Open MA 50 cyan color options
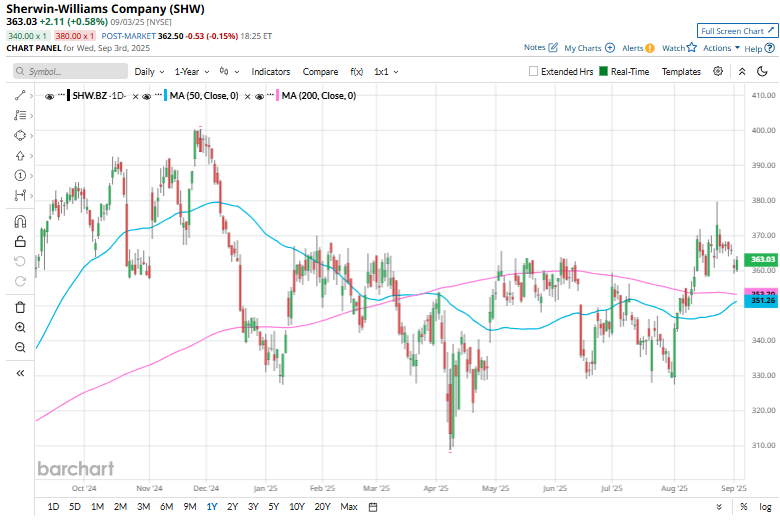The height and width of the screenshot is (525, 780). pyautogui.click(x=166, y=96)
